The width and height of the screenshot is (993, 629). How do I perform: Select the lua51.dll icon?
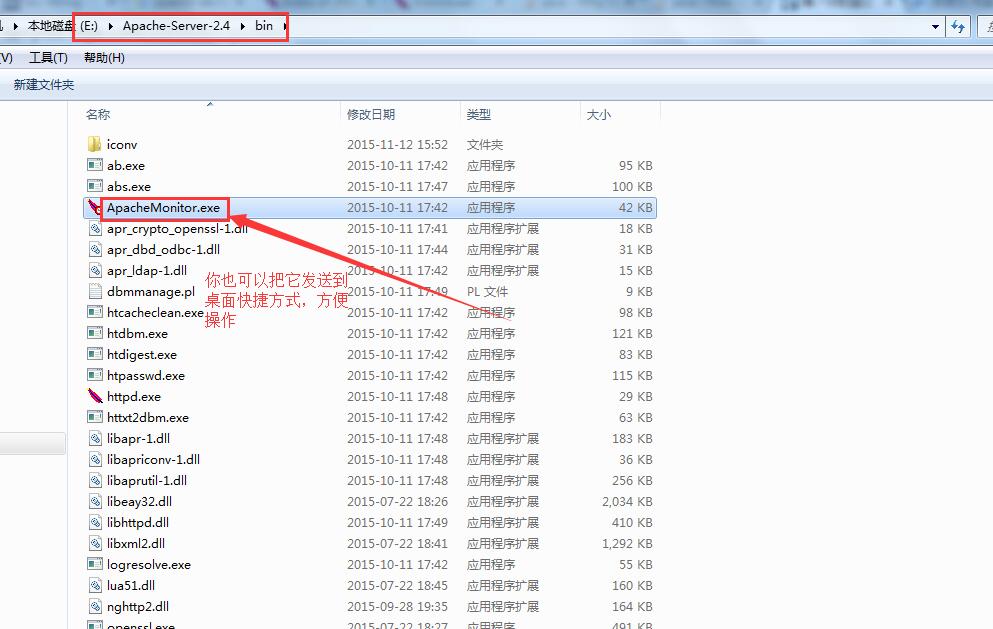(x=95, y=585)
